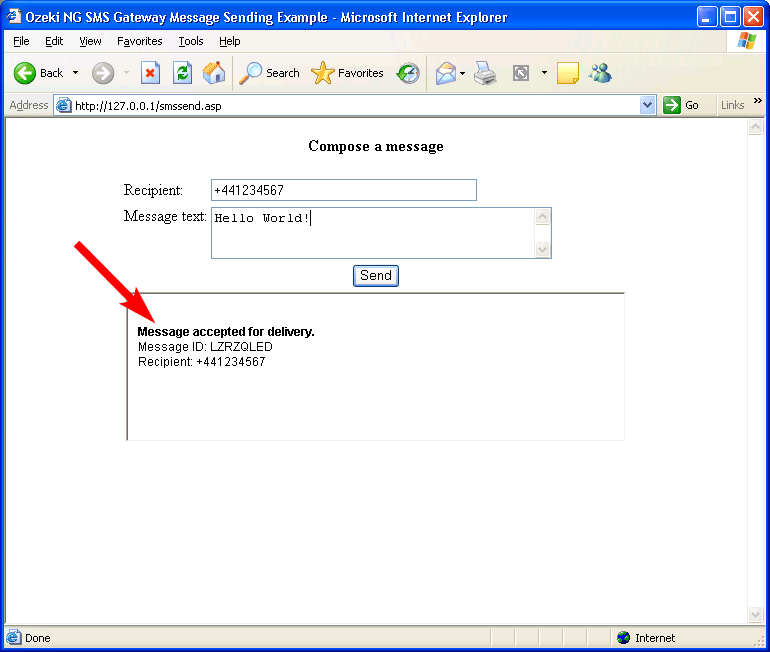This screenshot has height=652, width=770.
Task: Click the Stop loading icon
Action: click(x=150, y=73)
